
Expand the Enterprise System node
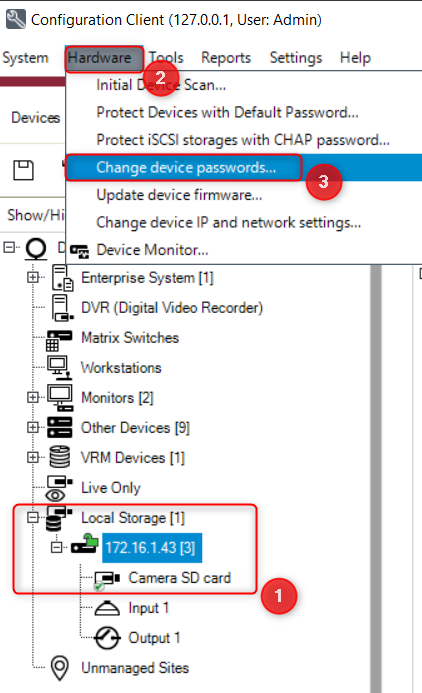[x=33, y=278]
